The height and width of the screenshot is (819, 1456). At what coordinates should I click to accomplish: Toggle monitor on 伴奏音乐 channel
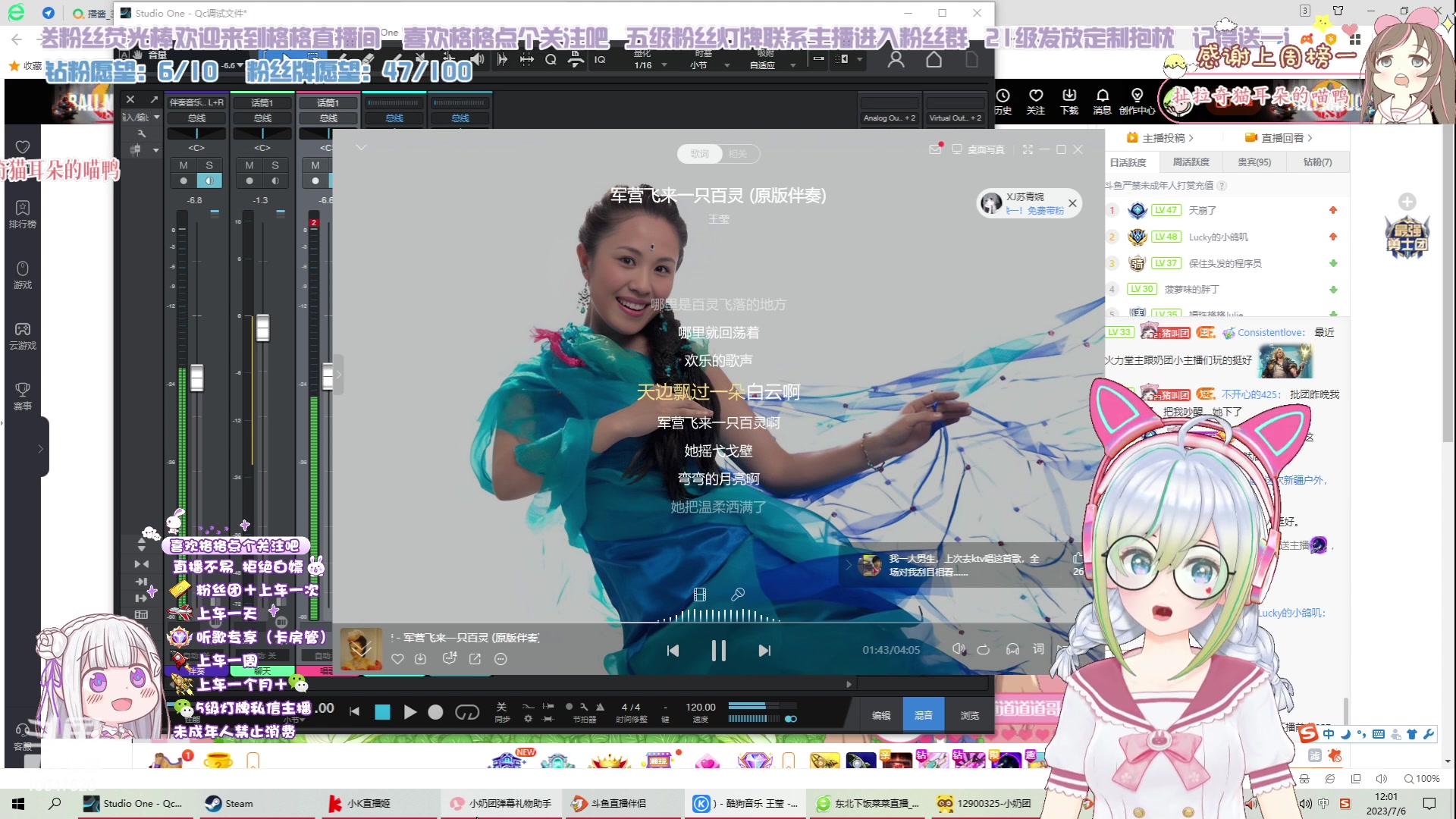tap(209, 180)
